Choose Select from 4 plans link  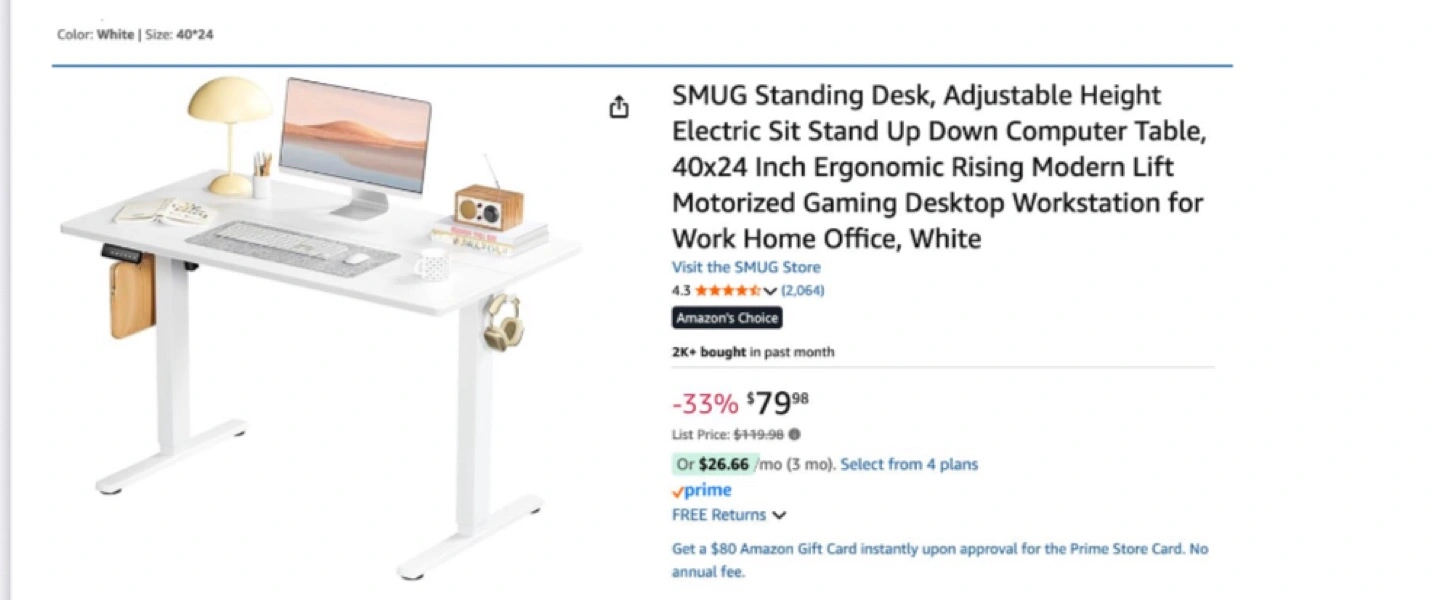tap(909, 464)
